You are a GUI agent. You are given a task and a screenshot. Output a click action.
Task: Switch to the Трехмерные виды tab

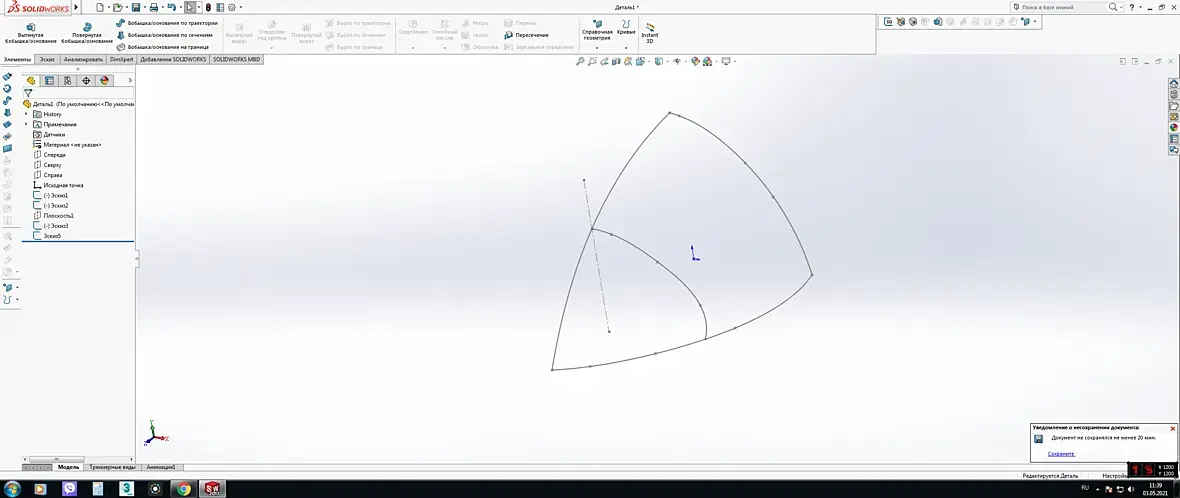tap(113, 467)
